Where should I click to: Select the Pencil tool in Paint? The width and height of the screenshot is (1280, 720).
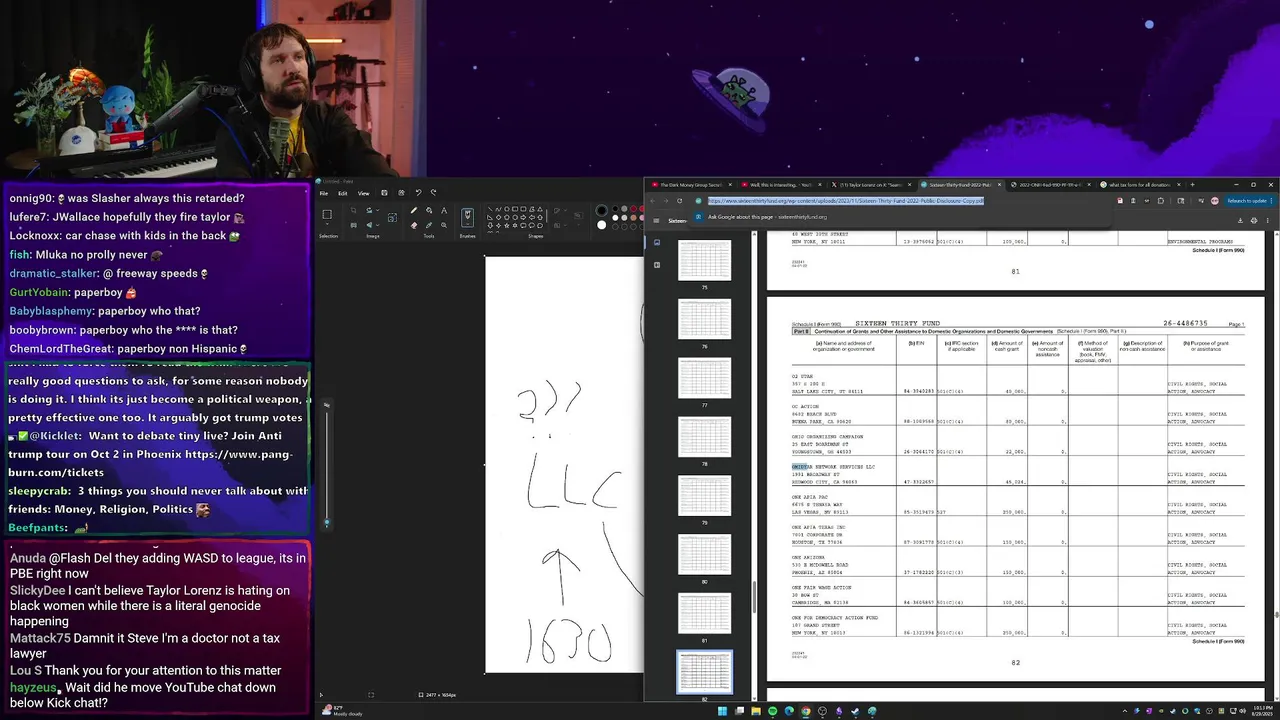tap(414, 210)
